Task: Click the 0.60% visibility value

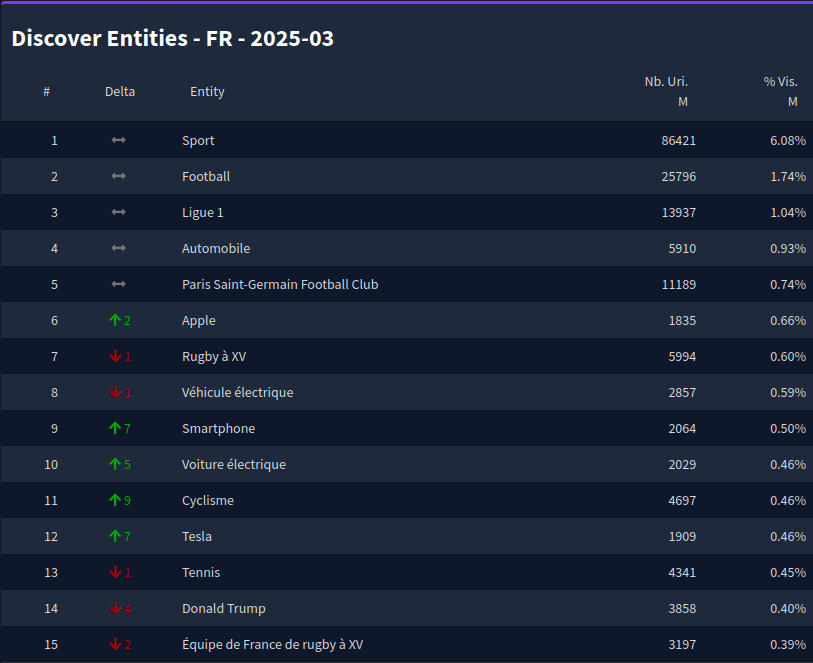Action: (x=788, y=357)
